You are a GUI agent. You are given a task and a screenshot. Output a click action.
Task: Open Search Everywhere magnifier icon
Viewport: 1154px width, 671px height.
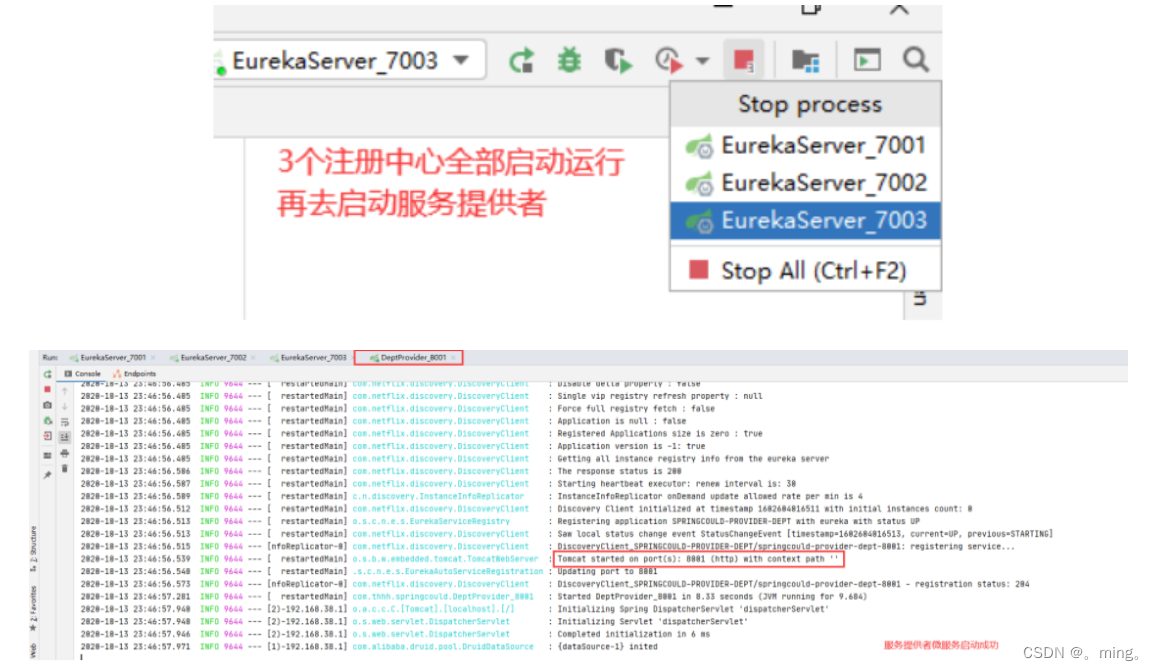(916, 60)
